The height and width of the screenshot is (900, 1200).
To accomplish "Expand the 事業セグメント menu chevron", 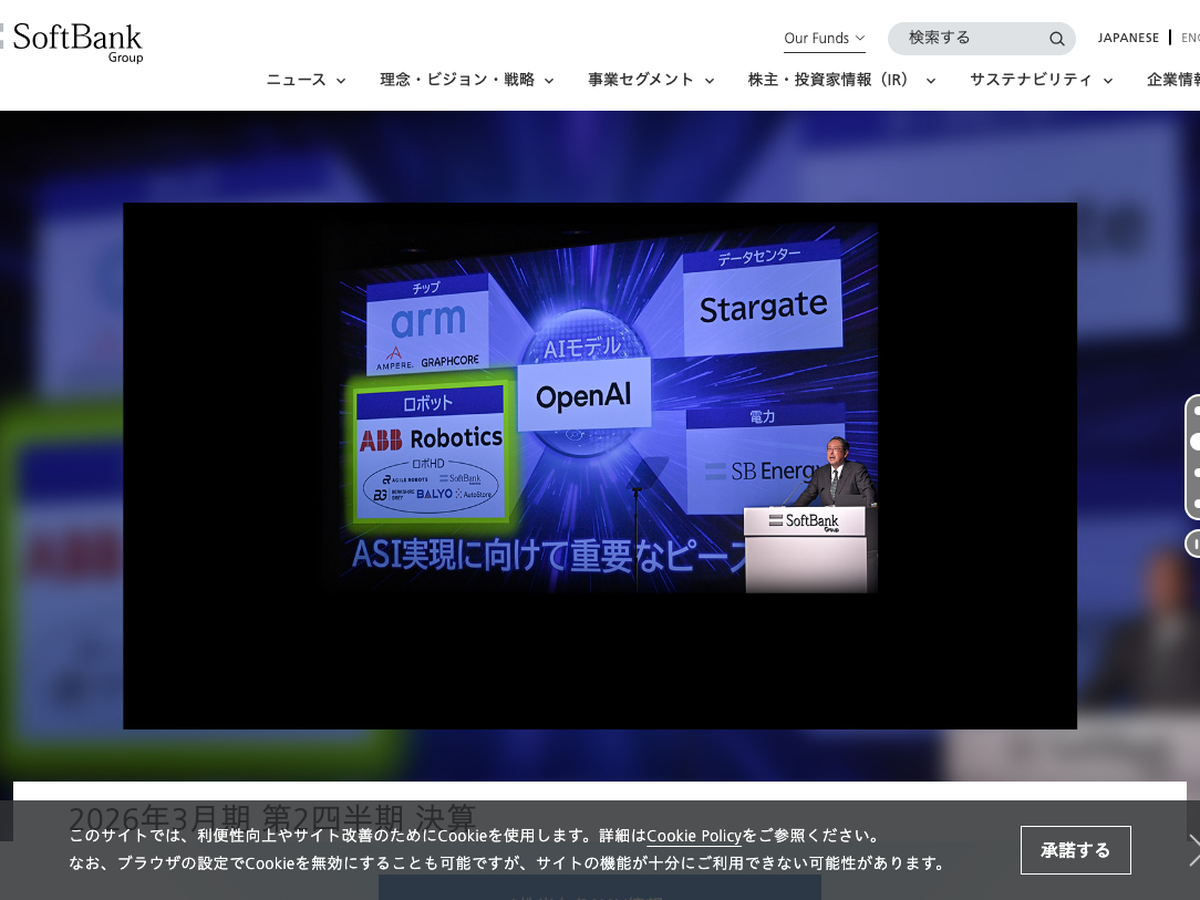I will click(x=710, y=81).
